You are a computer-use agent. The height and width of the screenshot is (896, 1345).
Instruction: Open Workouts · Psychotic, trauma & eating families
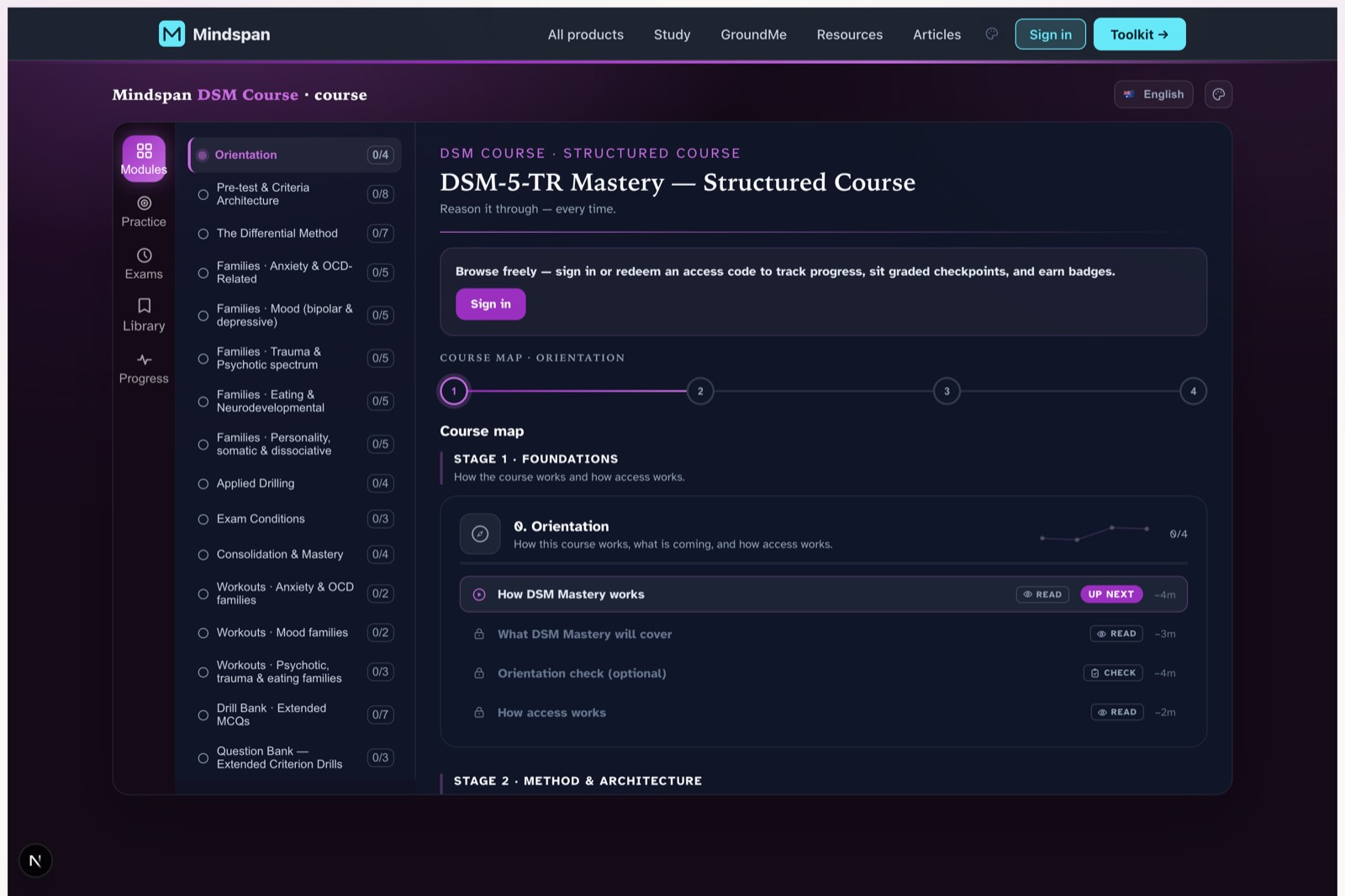(295, 672)
